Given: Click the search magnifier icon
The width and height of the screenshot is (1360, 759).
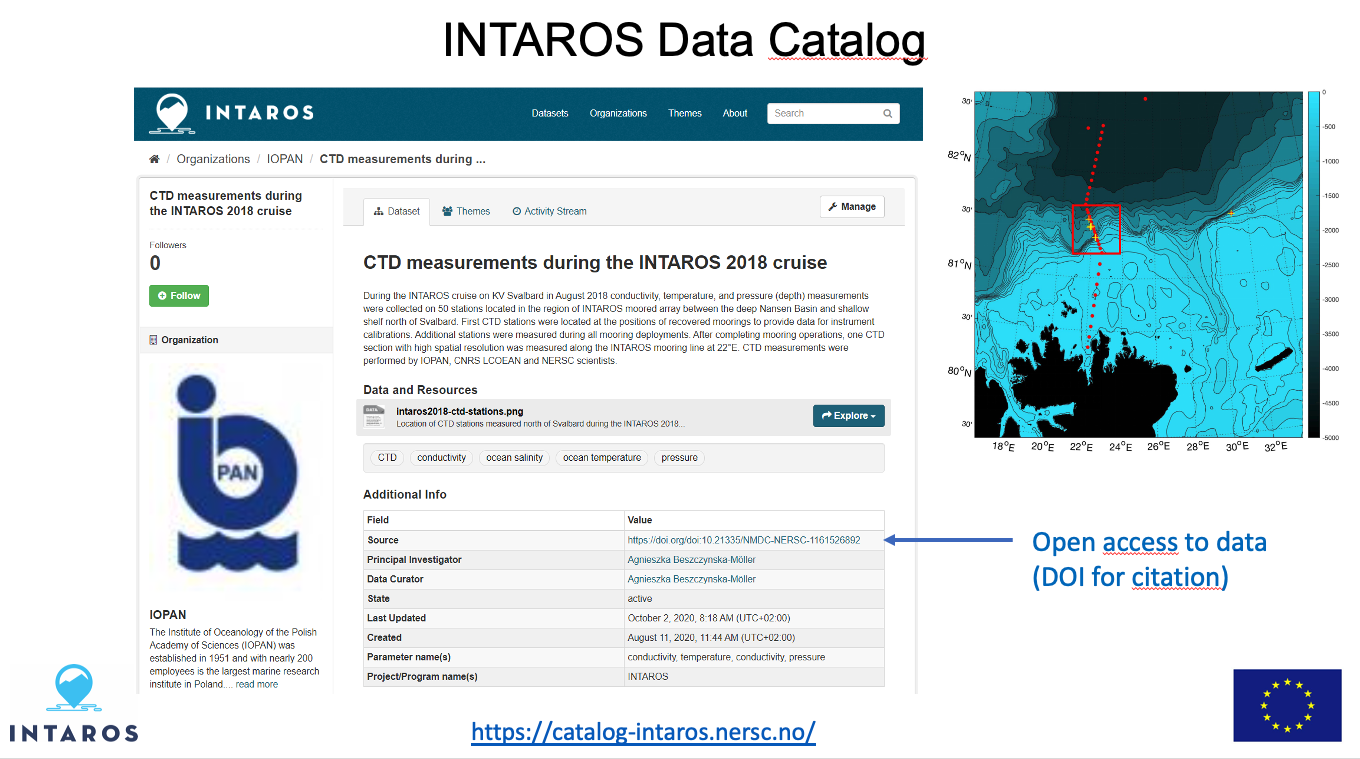Looking at the screenshot, I should tap(887, 114).
